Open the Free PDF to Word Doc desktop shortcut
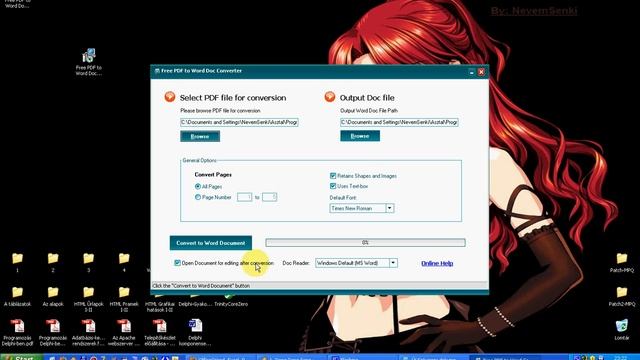Viewport: 640px width, 360px height. point(89,62)
